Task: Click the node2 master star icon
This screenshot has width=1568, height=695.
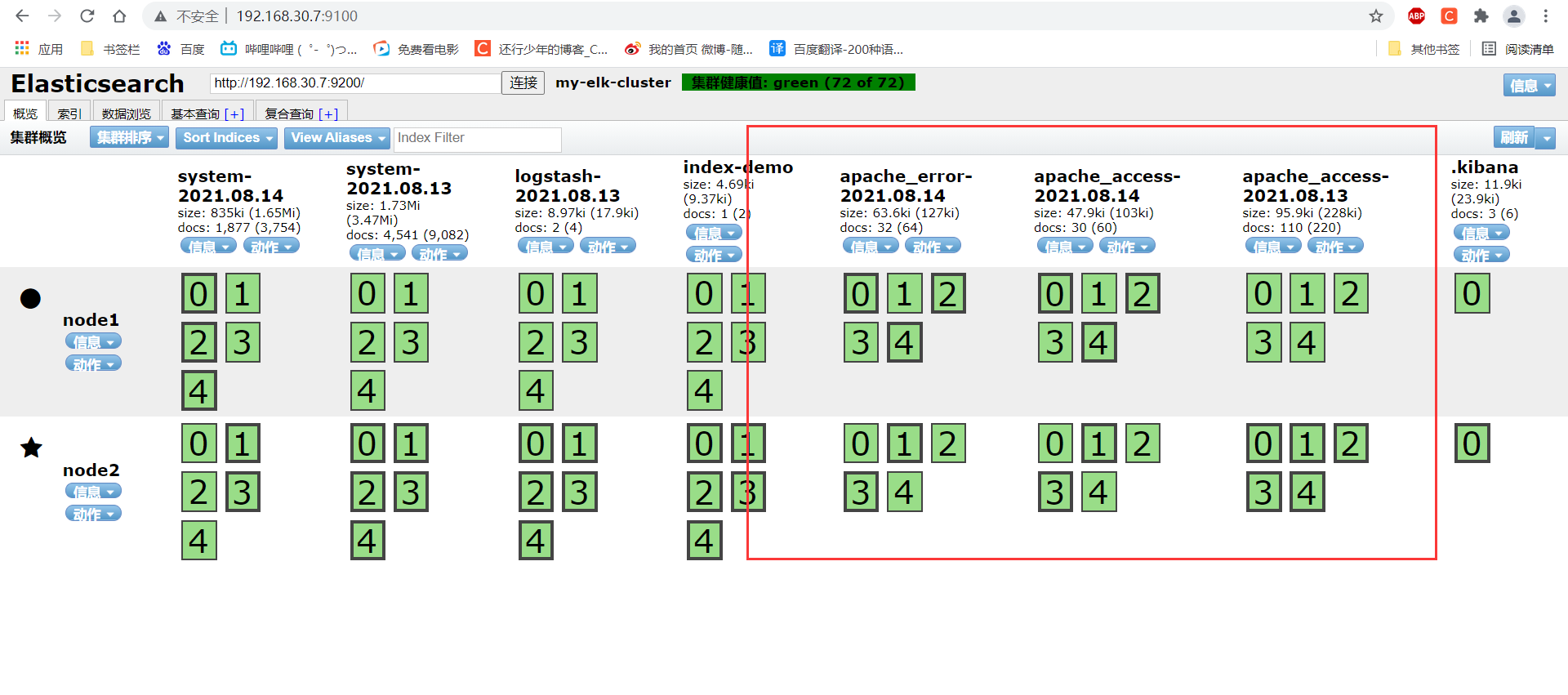Action: pyautogui.click(x=31, y=448)
